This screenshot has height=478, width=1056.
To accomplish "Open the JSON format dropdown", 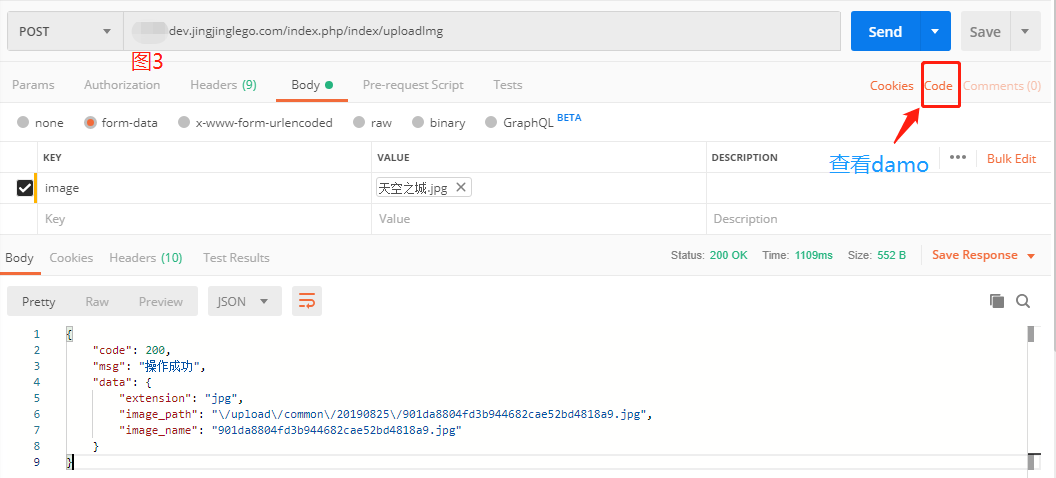I will click(243, 301).
